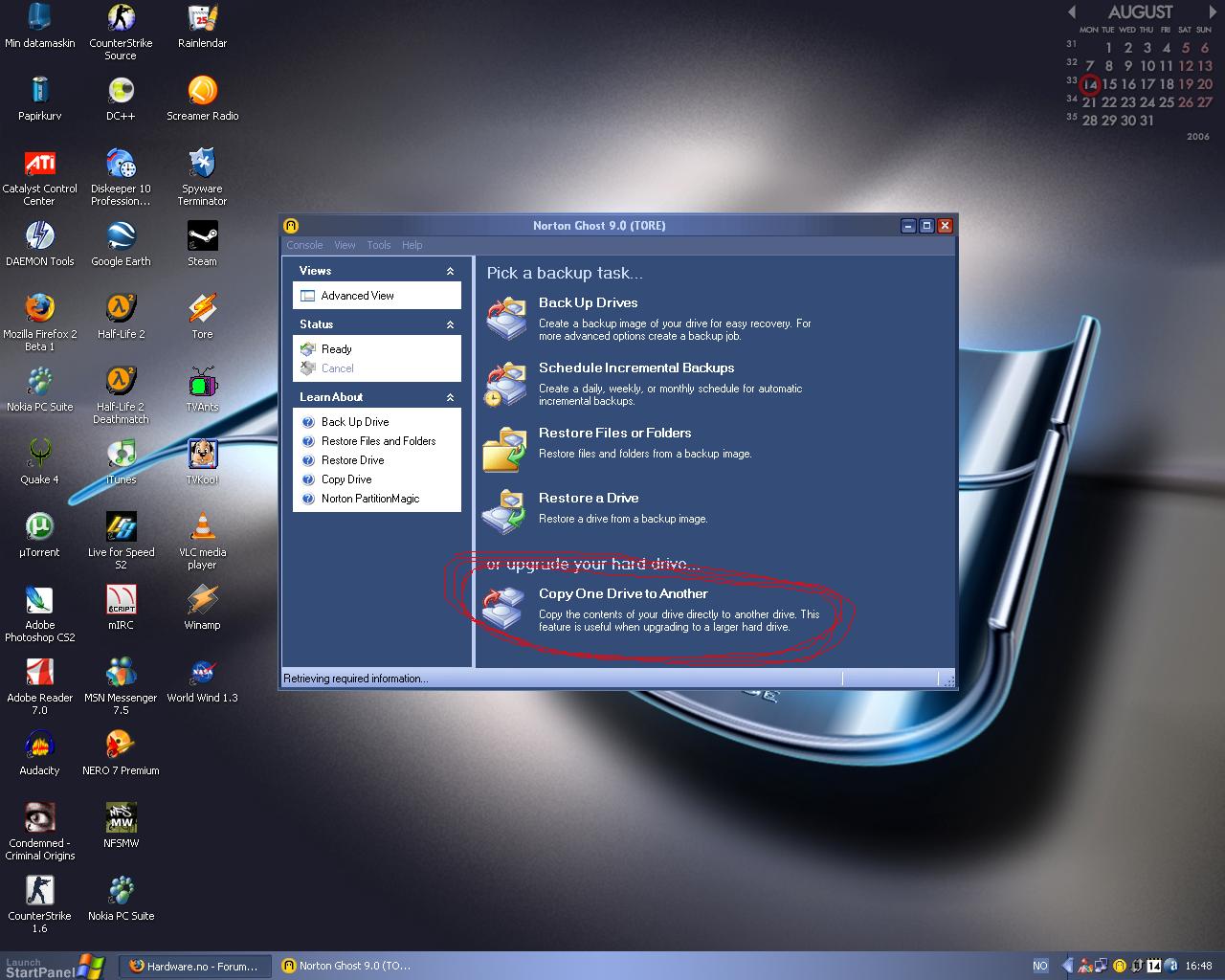1225x980 pixels.
Task: Select Tore desktop shortcut
Action: click(202, 317)
